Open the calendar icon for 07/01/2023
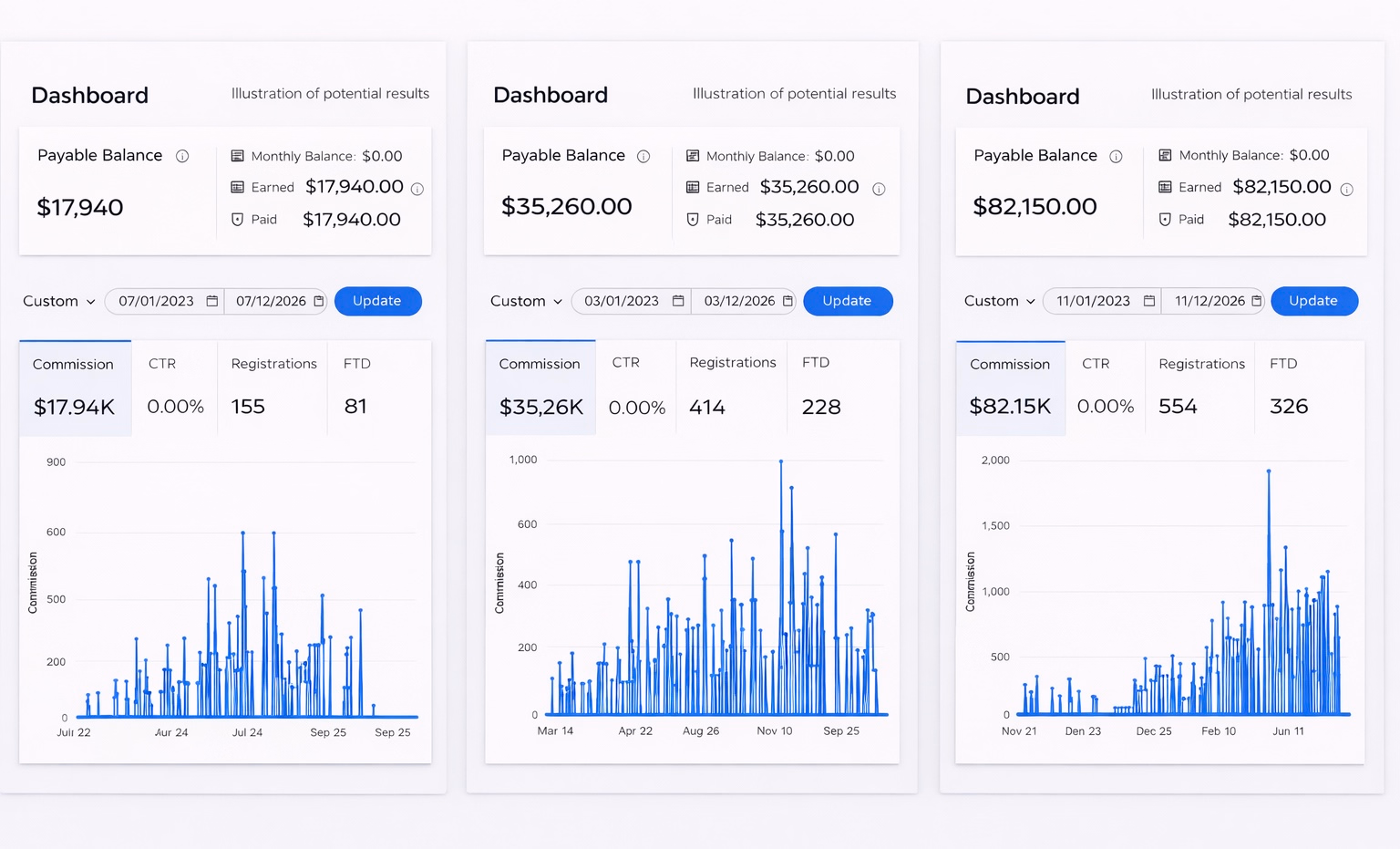This screenshot has width=1400, height=849. 211,301
